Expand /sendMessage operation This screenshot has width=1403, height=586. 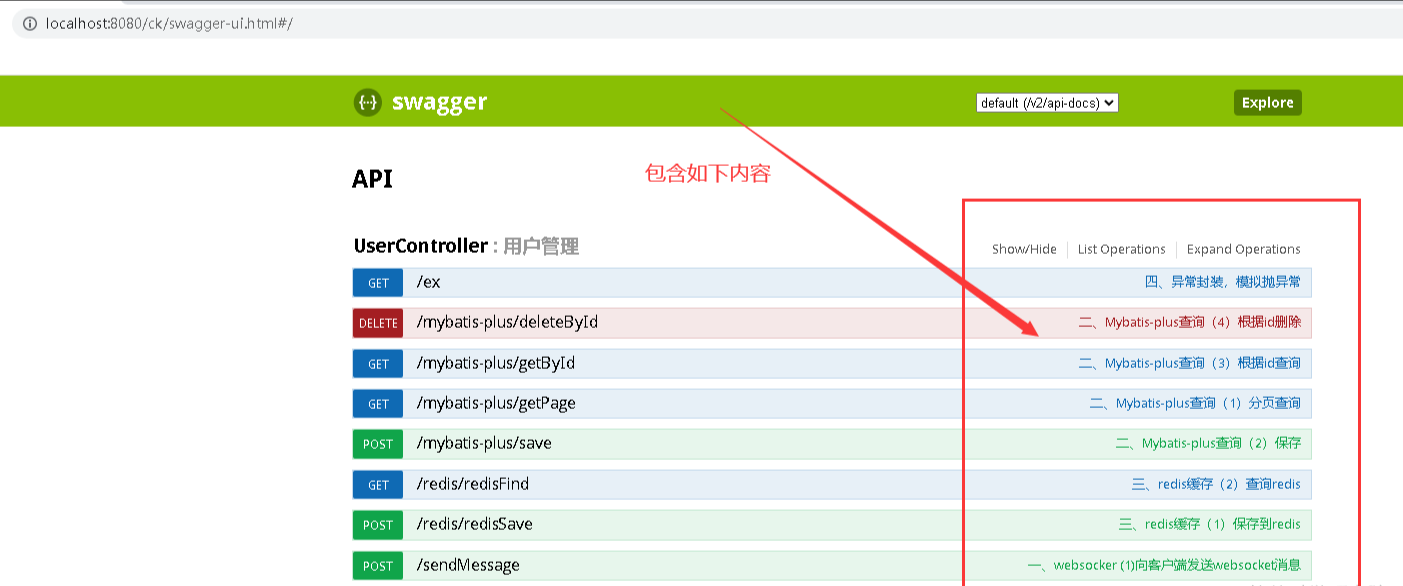pos(468,566)
